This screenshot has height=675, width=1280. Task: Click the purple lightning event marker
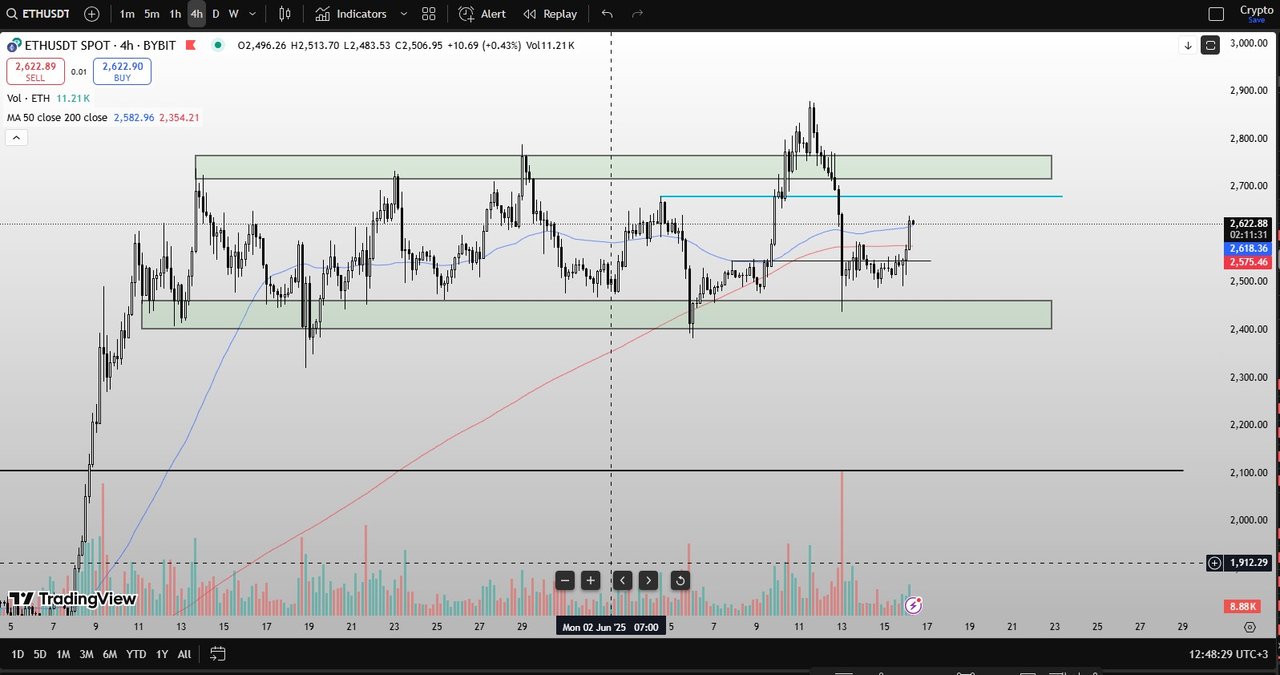tap(913, 605)
